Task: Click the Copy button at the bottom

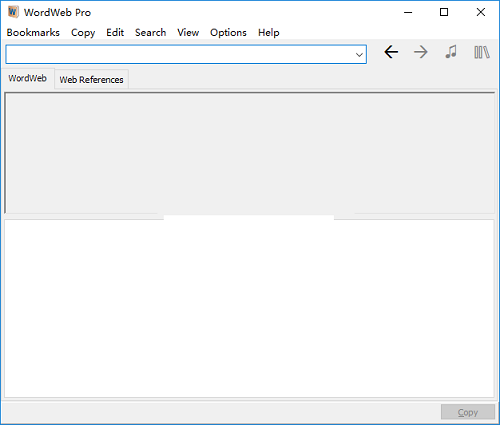Action: click(x=468, y=412)
